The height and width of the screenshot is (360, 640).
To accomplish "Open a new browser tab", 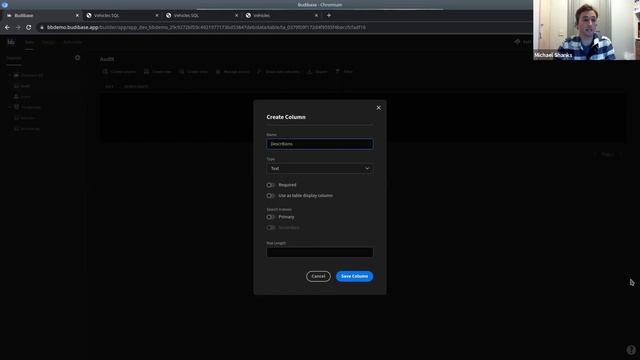I will (x=329, y=16).
